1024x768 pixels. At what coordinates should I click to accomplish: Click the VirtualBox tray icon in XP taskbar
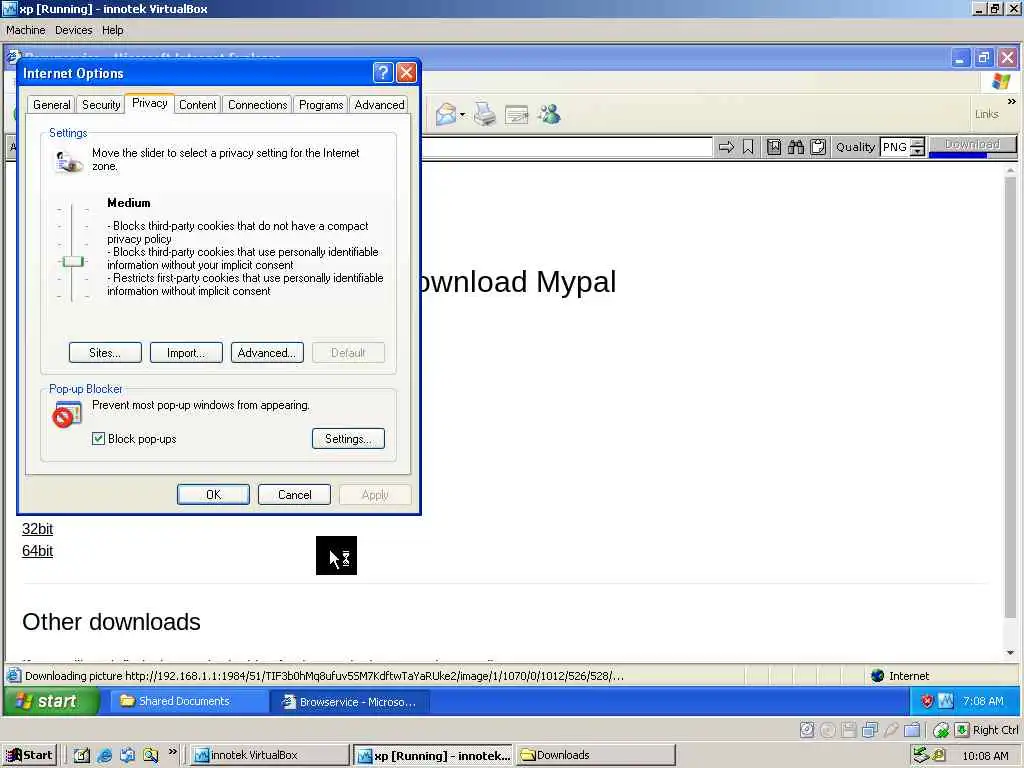point(946,701)
